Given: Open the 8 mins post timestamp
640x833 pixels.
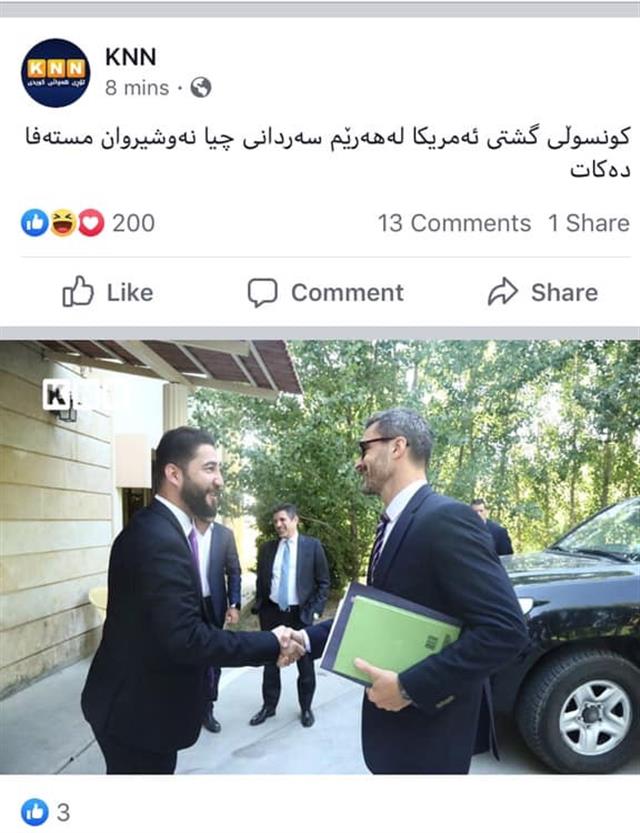Looking at the screenshot, I should [x=137, y=88].
